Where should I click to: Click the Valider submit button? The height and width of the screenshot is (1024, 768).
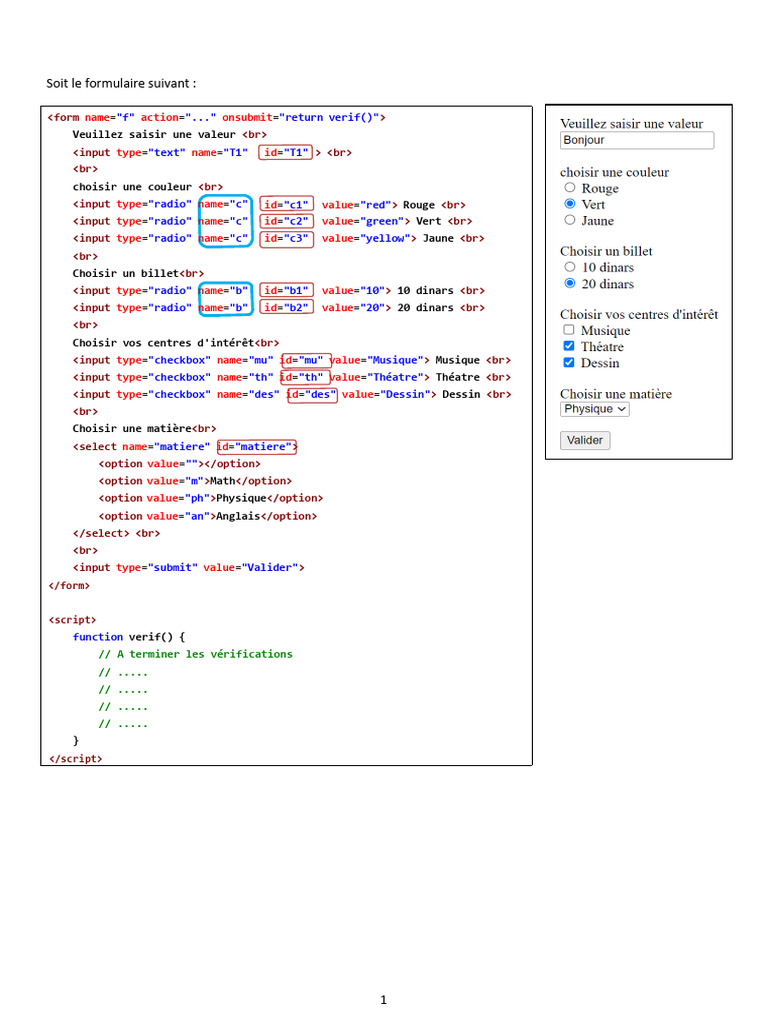(585, 440)
